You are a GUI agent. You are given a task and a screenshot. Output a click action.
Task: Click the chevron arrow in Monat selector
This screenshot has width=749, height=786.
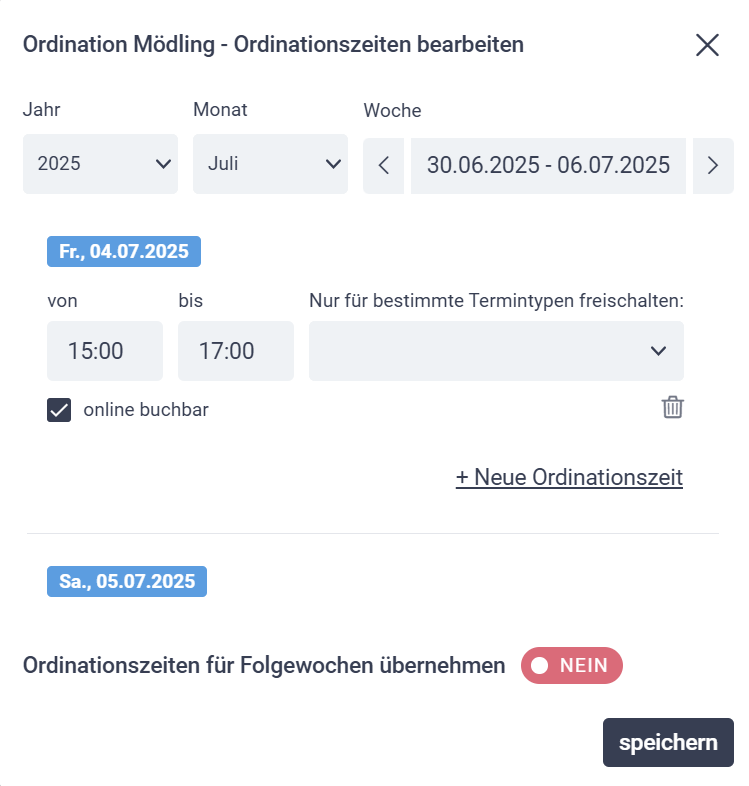pyautogui.click(x=333, y=164)
